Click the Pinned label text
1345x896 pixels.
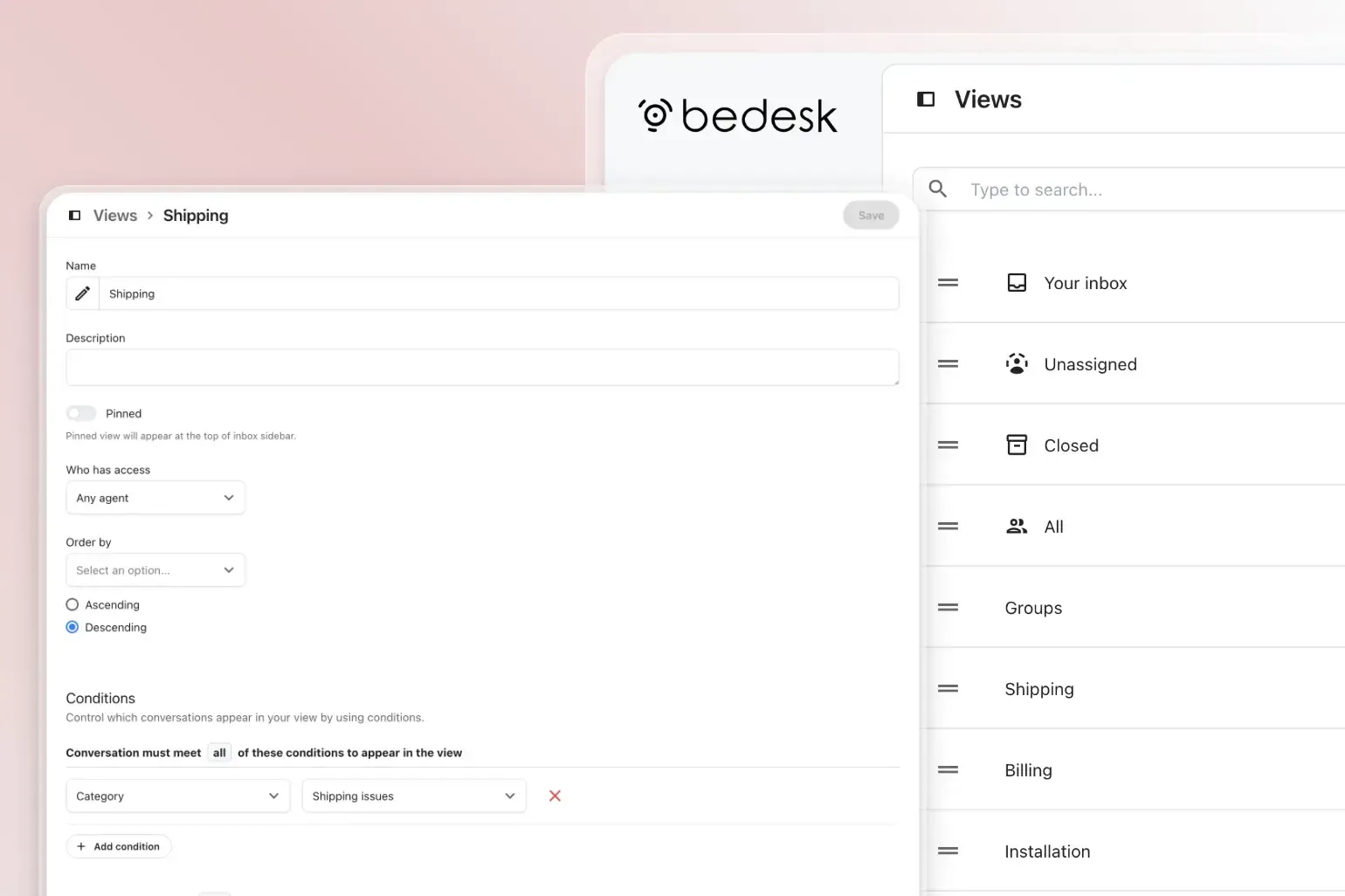click(123, 413)
